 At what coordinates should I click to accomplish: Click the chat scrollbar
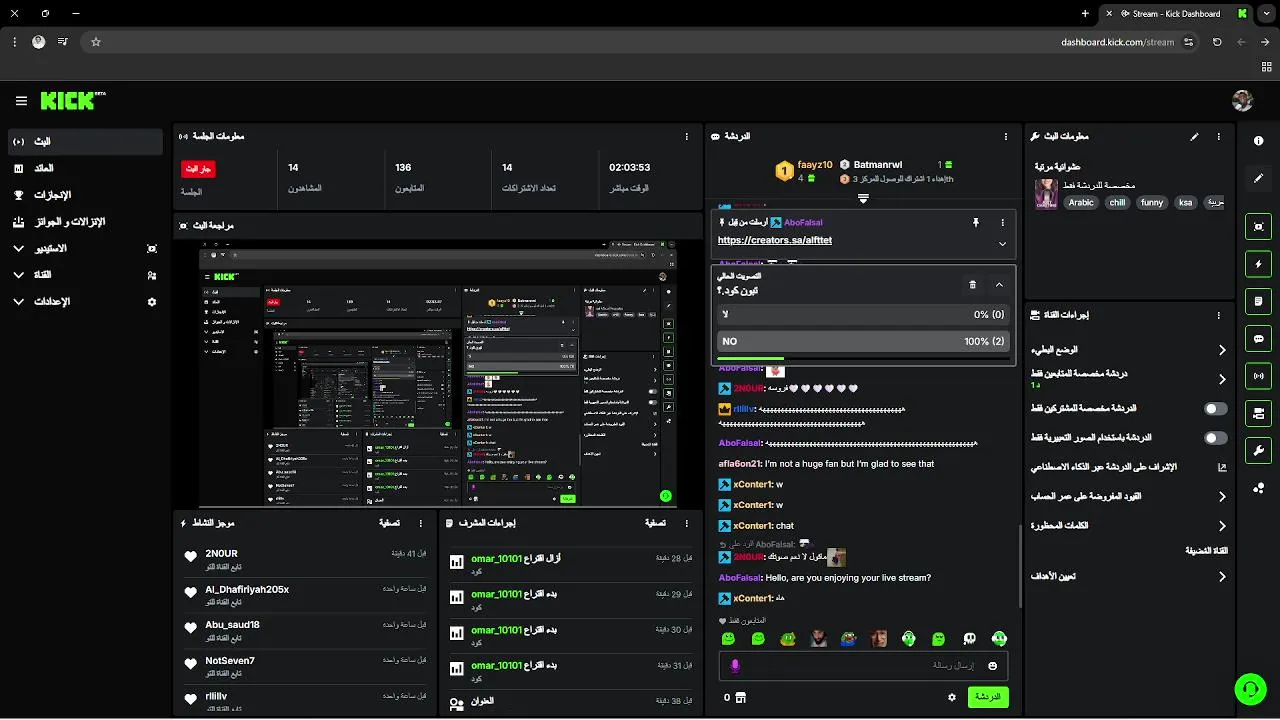[1020, 565]
